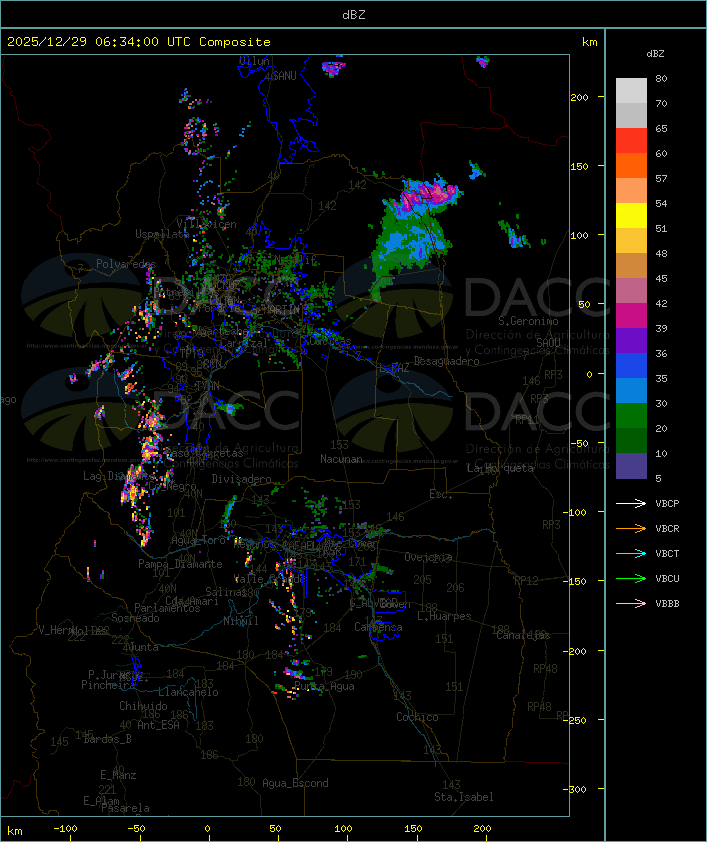Select the bright yellow legend swatch
The width and height of the screenshot is (707, 842).
(x=631, y=216)
